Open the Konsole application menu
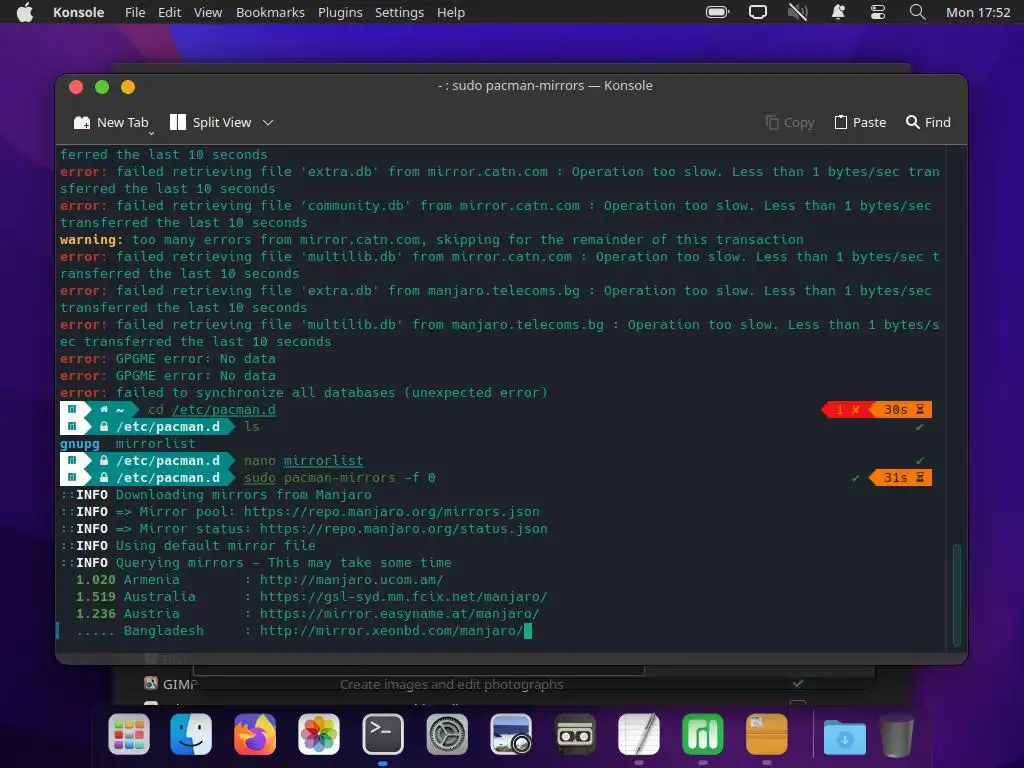The width and height of the screenshot is (1024, 768). [78, 12]
